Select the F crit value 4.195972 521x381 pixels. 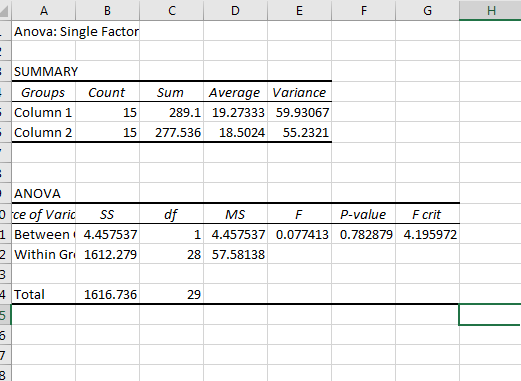(427, 234)
